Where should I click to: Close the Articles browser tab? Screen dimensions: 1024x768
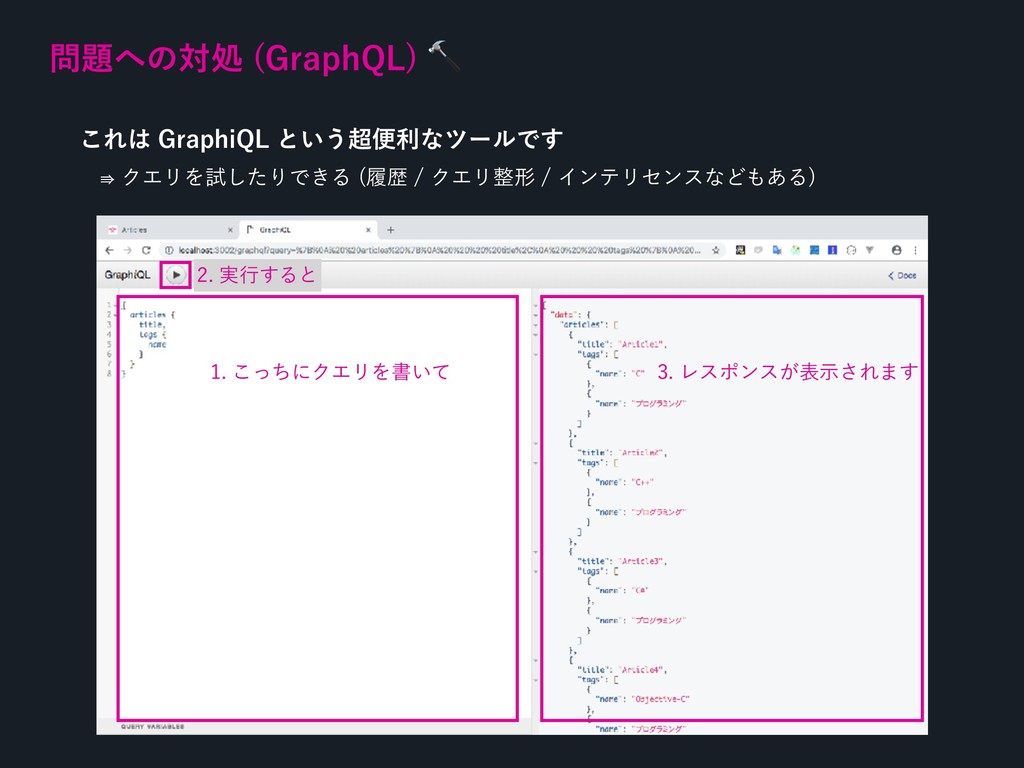230,230
